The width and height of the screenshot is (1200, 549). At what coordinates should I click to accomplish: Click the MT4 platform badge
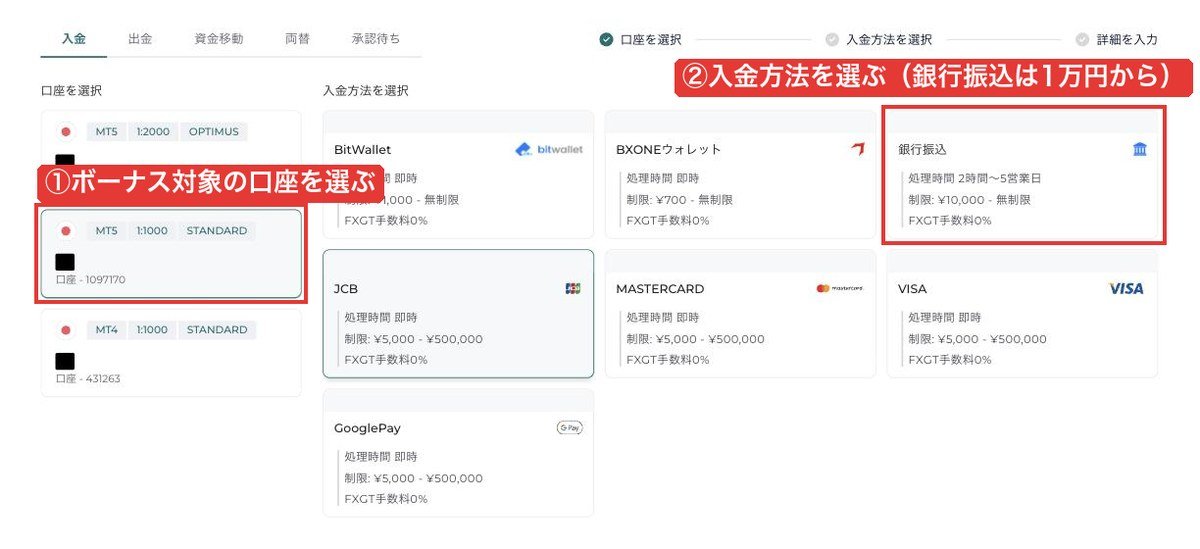coord(106,330)
